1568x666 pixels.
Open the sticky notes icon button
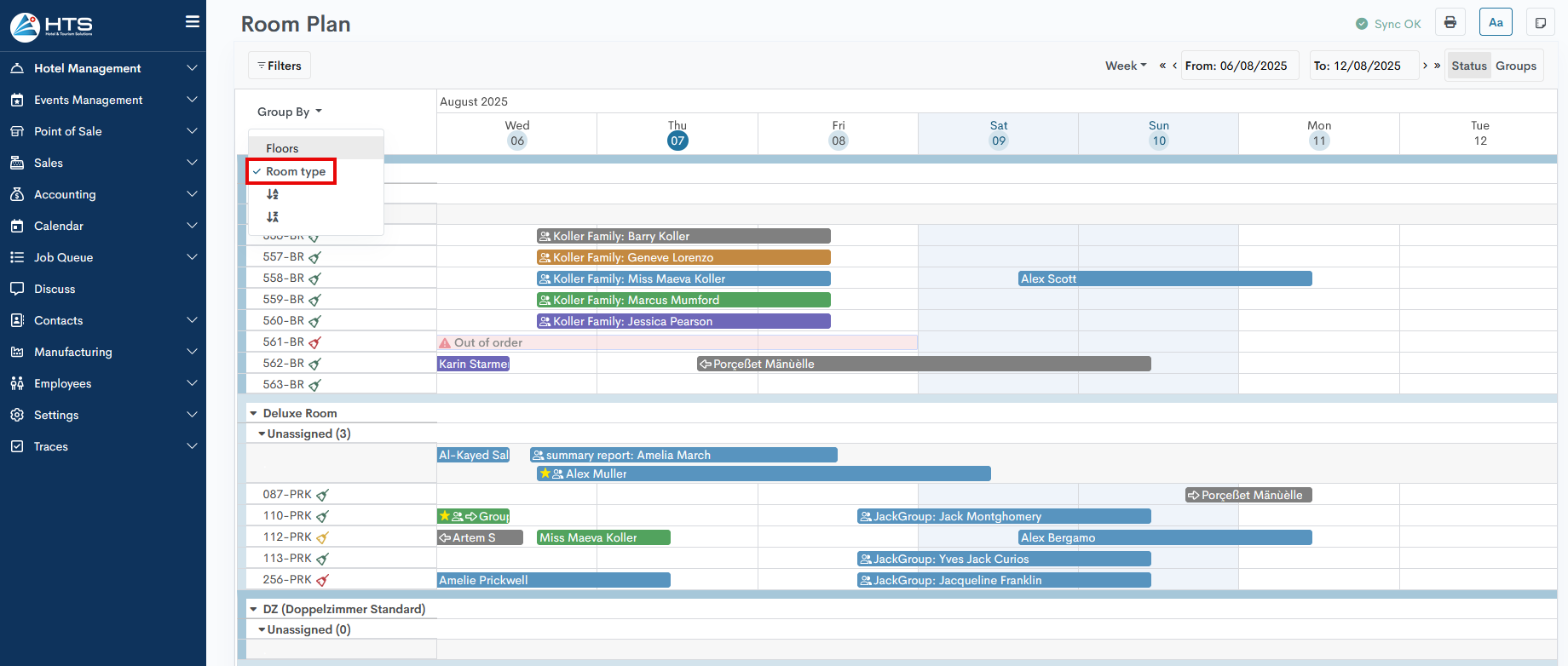point(1541,23)
